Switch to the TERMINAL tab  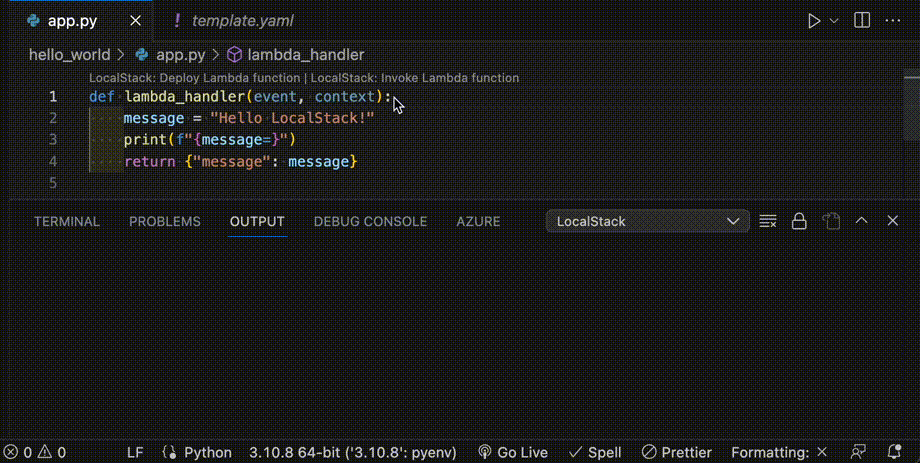pos(67,221)
